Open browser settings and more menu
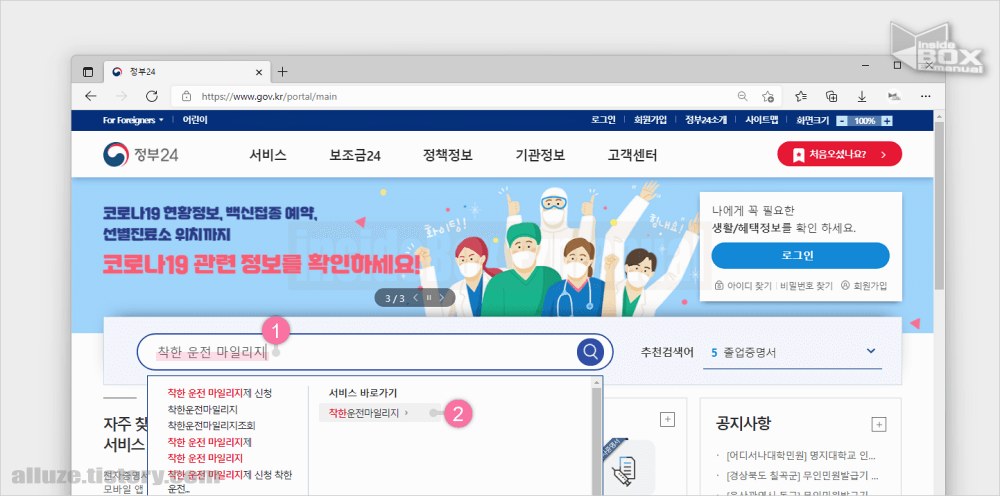Image resolution: width=1000 pixels, height=496 pixels. point(925,96)
